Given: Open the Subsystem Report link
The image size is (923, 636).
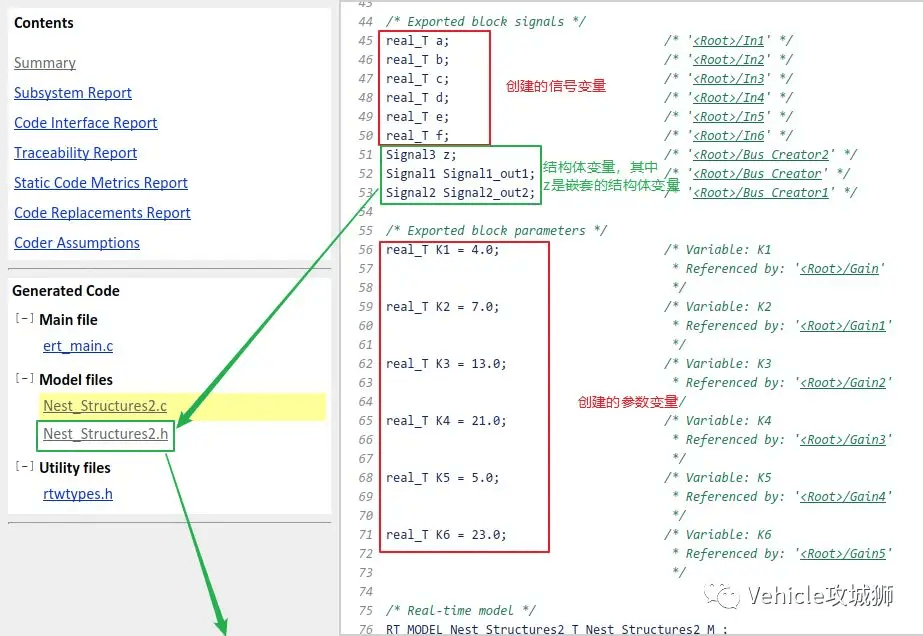Looking at the screenshot, I should point(72,93).
